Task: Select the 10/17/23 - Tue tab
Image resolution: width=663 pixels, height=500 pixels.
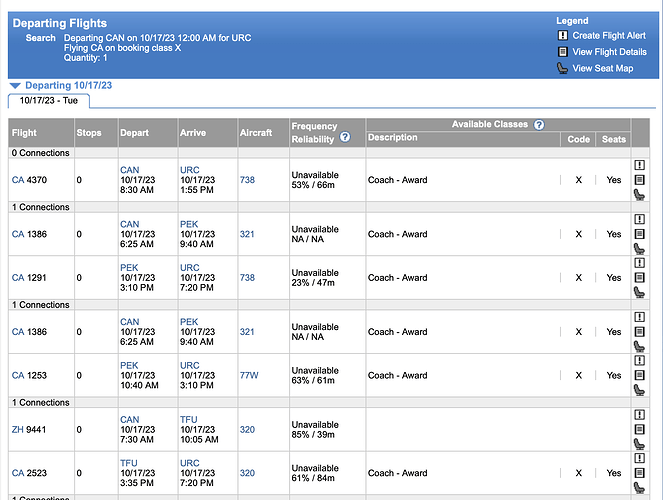Action: coord(49,101)
